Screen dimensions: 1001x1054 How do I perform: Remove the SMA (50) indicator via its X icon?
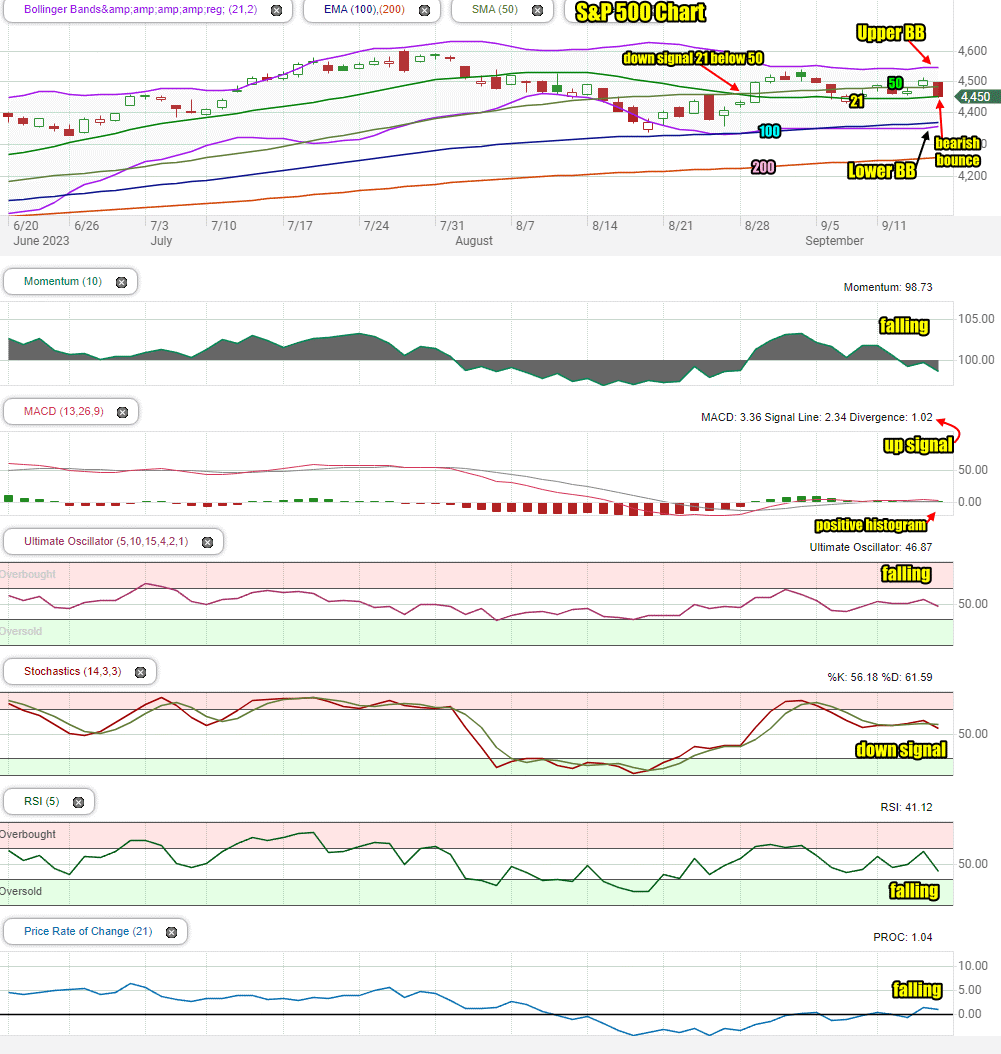(x=537, y=10)
